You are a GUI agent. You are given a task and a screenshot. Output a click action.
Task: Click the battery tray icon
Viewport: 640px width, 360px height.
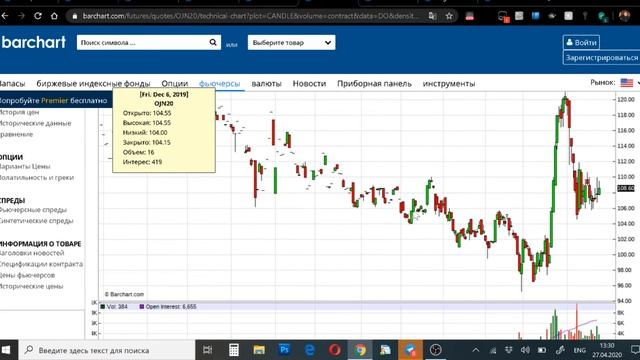pos(542,350)
